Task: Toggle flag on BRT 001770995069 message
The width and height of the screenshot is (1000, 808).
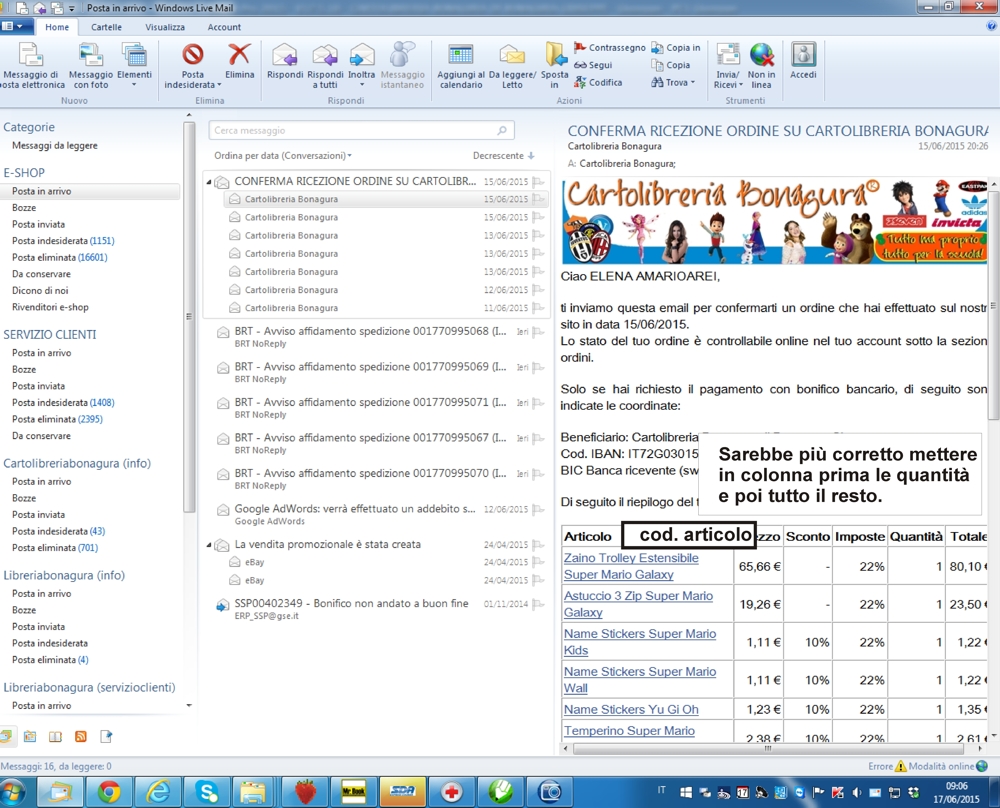Action: [x=538, y=367]
